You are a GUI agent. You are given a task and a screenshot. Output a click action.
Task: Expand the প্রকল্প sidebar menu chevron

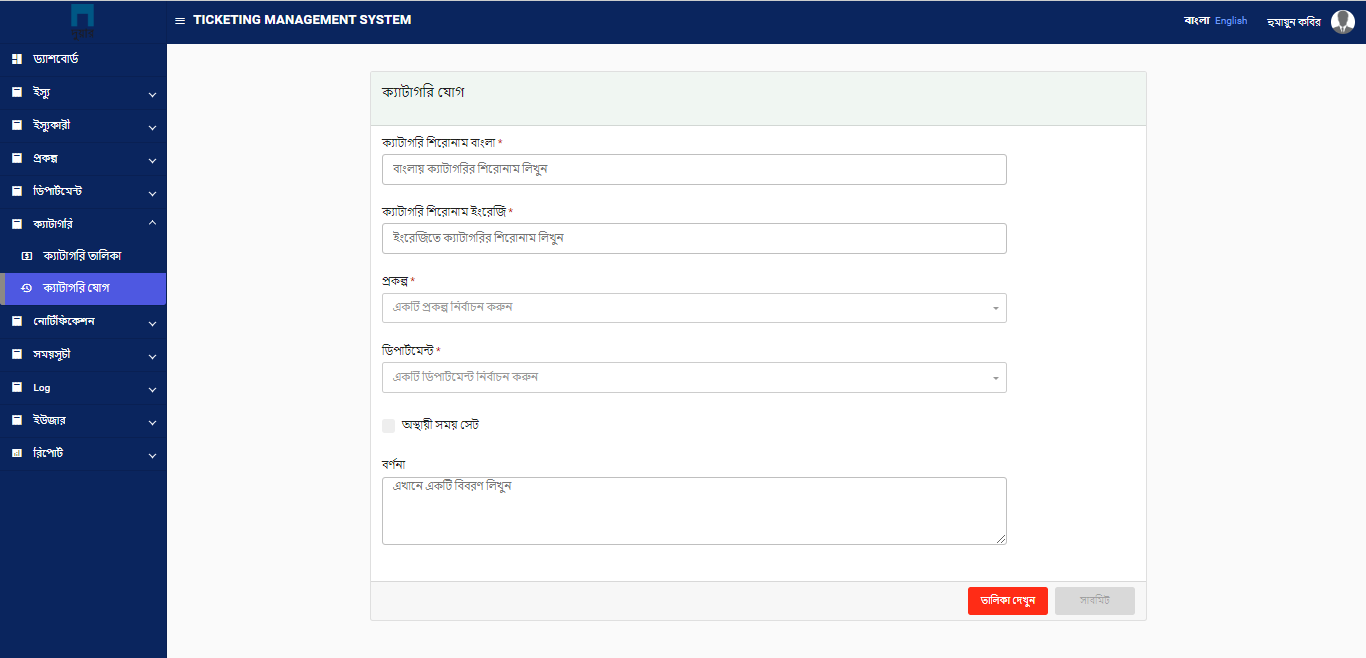(152, 161)
